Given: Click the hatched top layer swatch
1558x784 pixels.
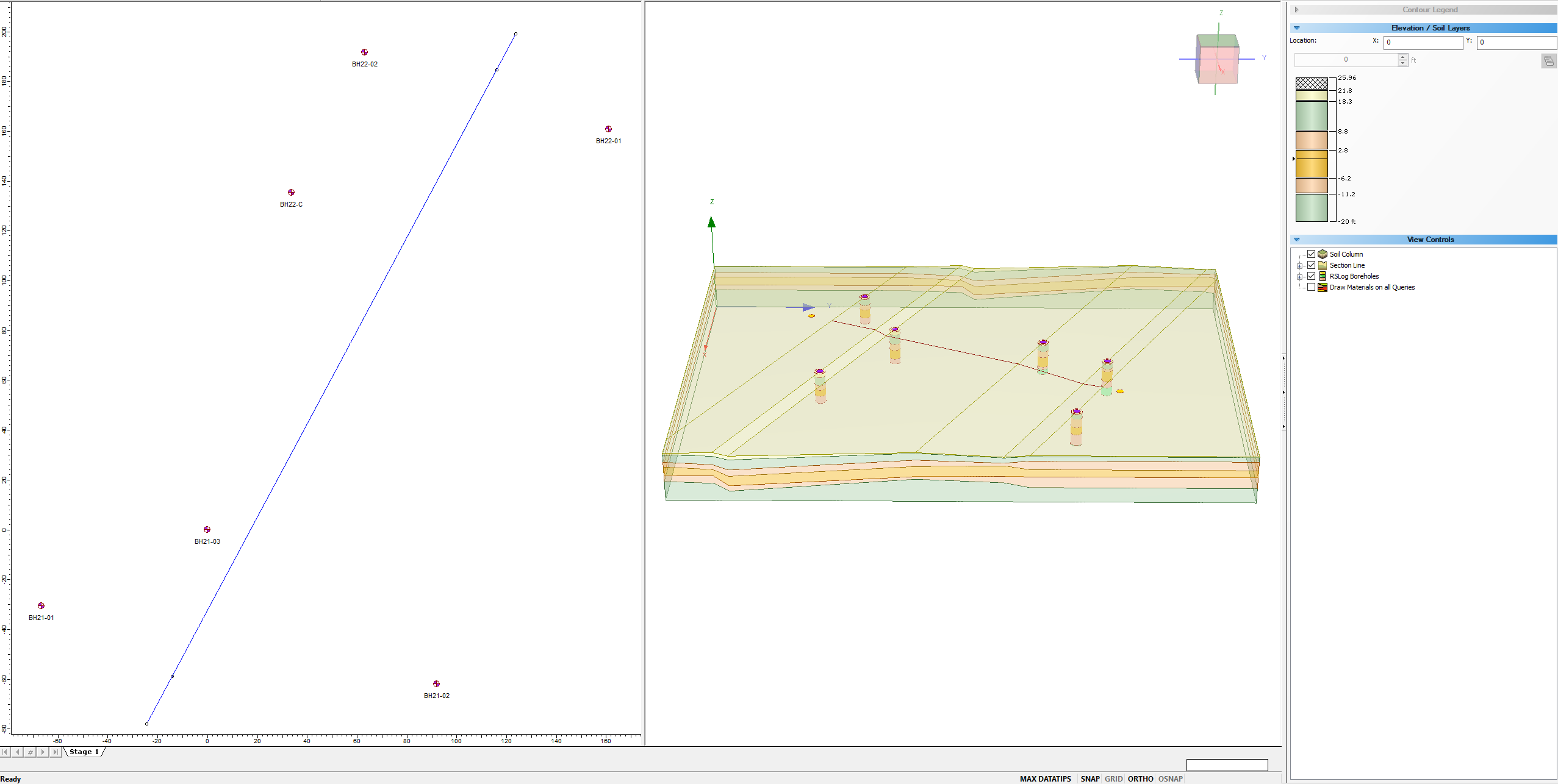Looking at the screenshot, I should tap(1312, 84).
